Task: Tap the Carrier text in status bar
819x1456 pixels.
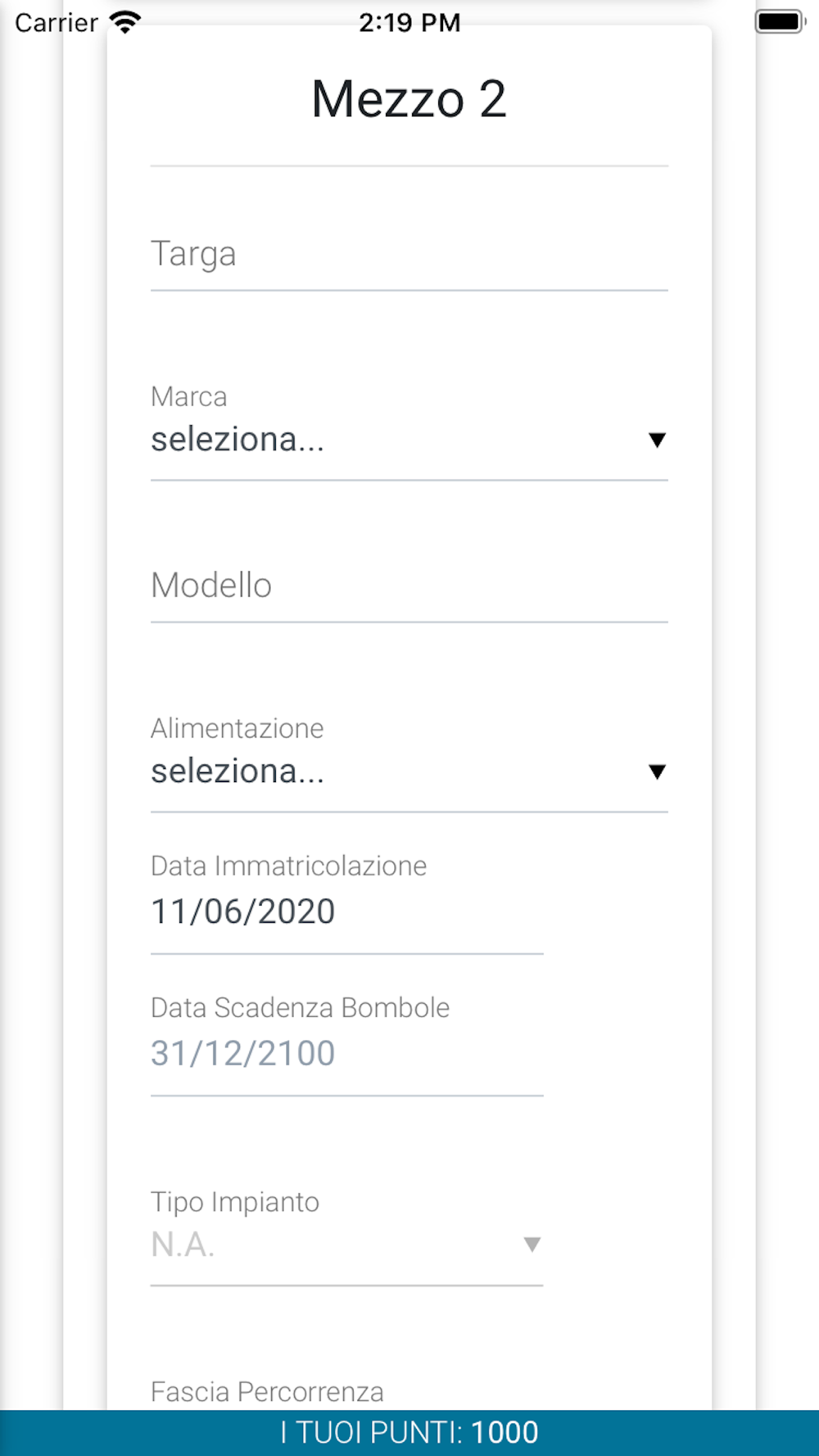Action: 57,23
